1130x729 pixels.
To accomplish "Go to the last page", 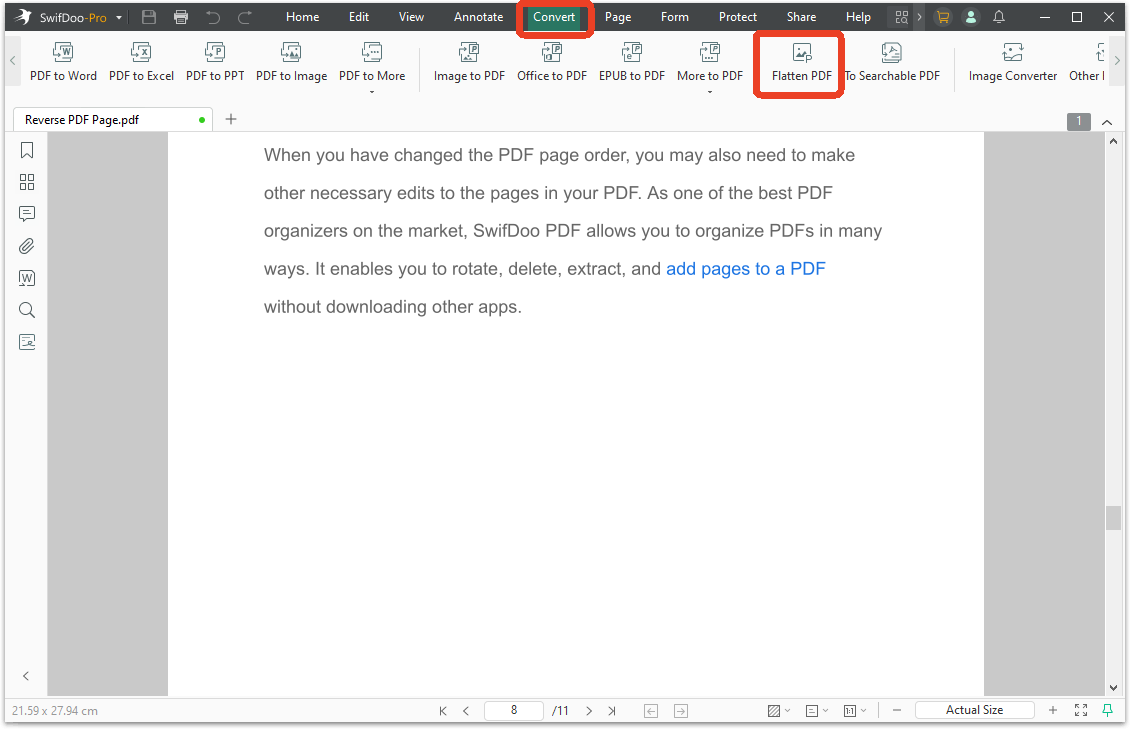I will 612,711.
